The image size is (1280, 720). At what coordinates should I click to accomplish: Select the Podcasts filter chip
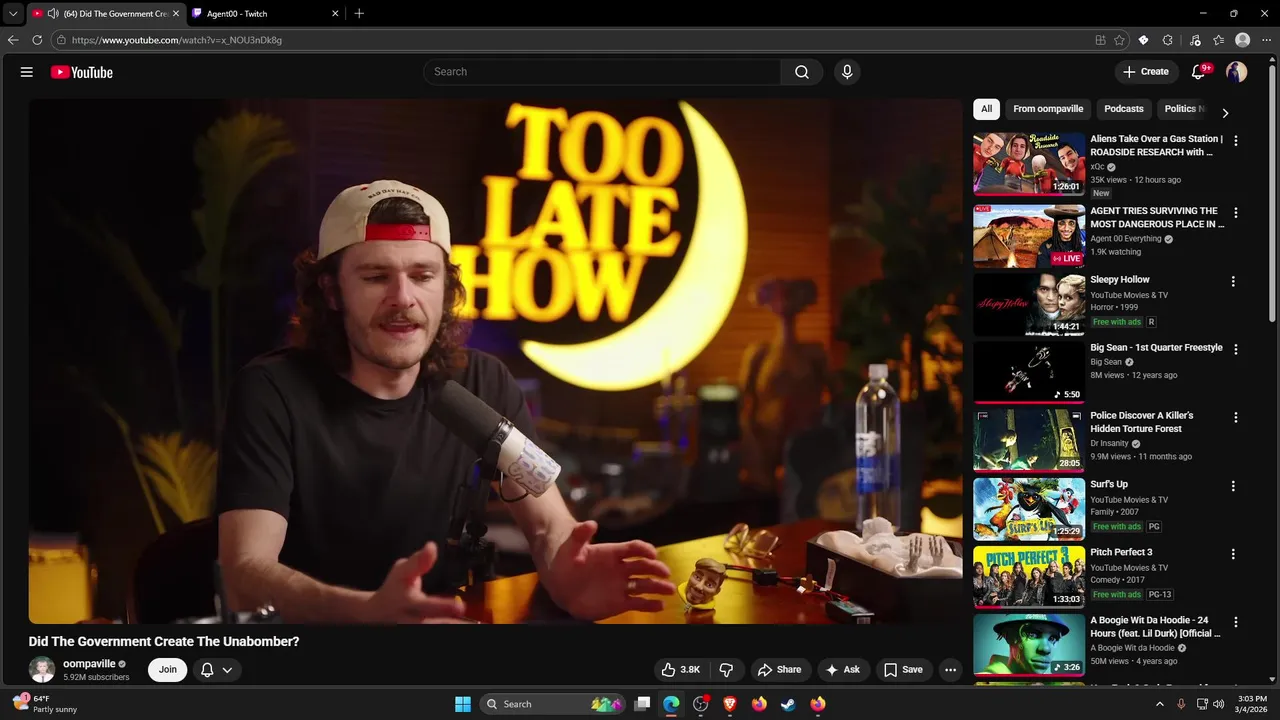pyautogui.click(x=1124, y=109)
